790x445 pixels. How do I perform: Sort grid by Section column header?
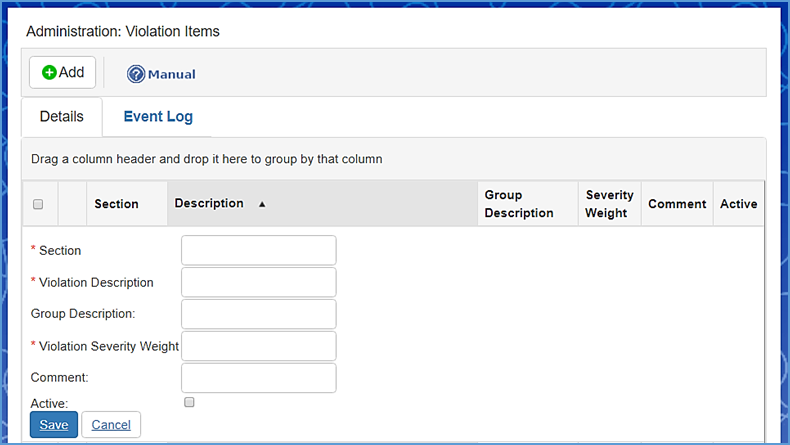click(x=116, y=204)
